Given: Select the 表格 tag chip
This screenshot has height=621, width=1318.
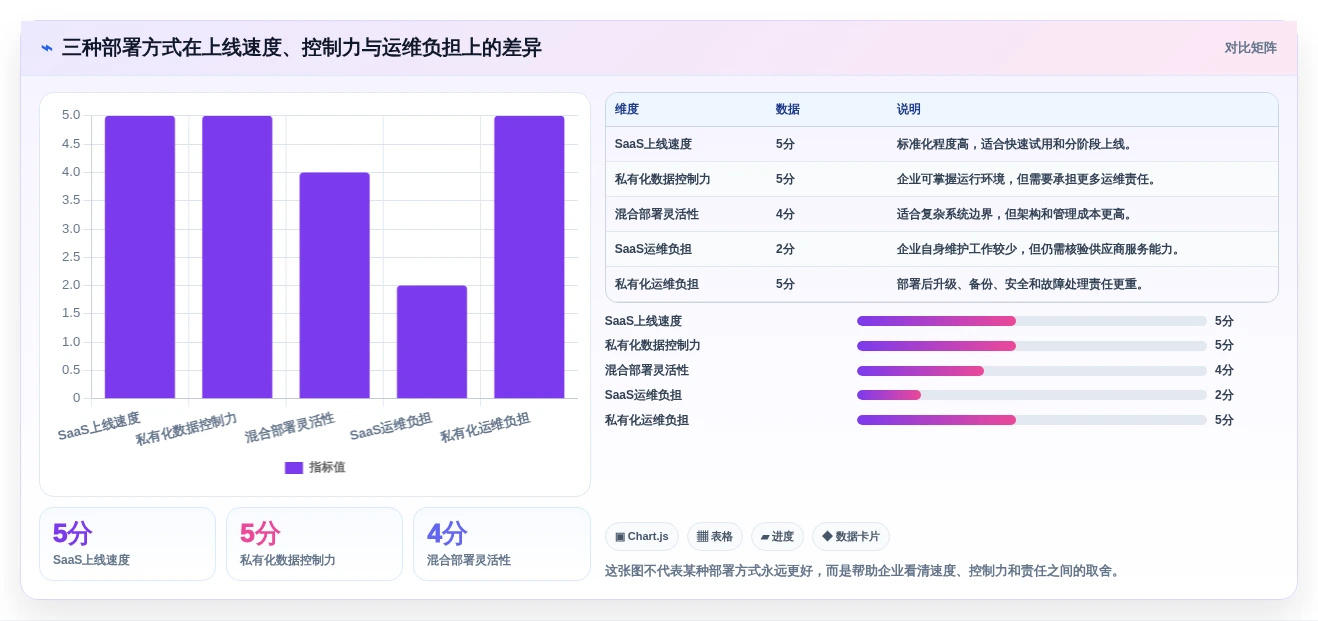Looking at the screenshot, I should 715,537.
